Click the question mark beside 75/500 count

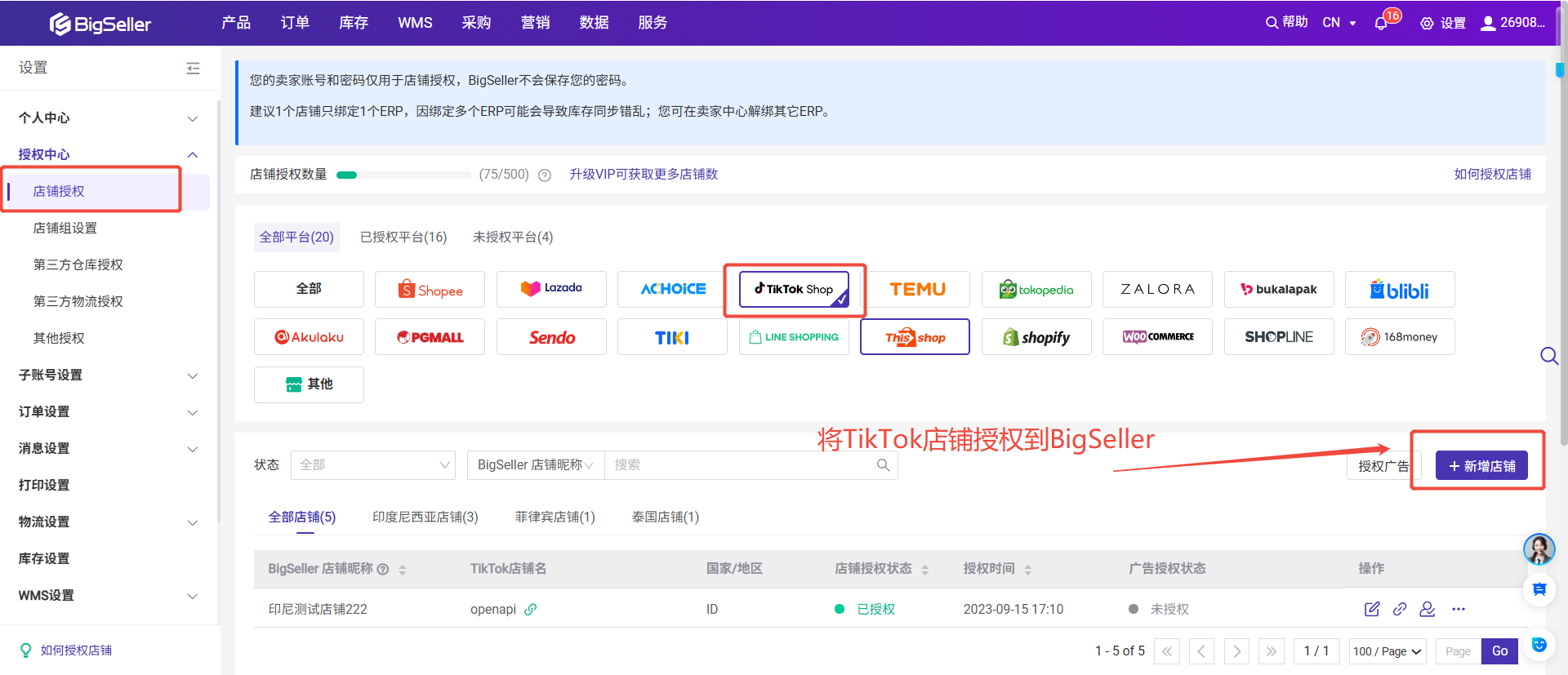(x=545, y=175)
